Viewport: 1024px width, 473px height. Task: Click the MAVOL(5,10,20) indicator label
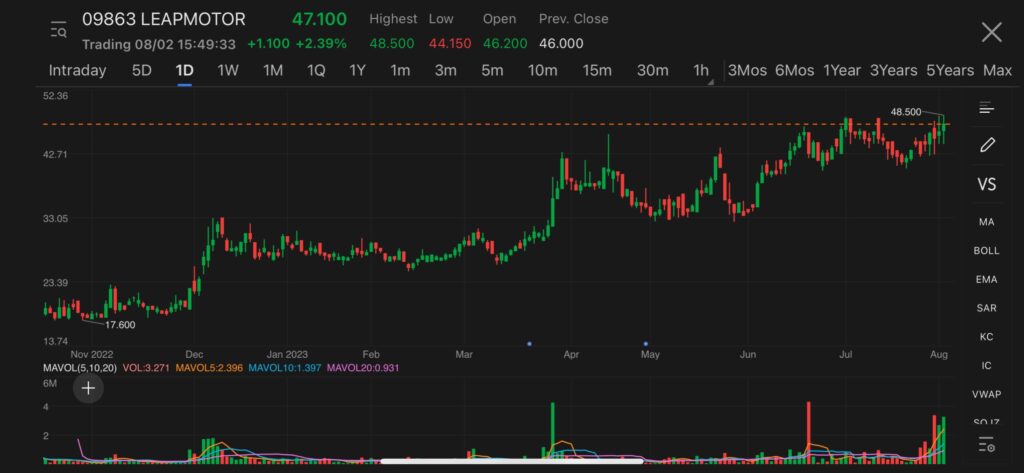click(x=80, y=368)
